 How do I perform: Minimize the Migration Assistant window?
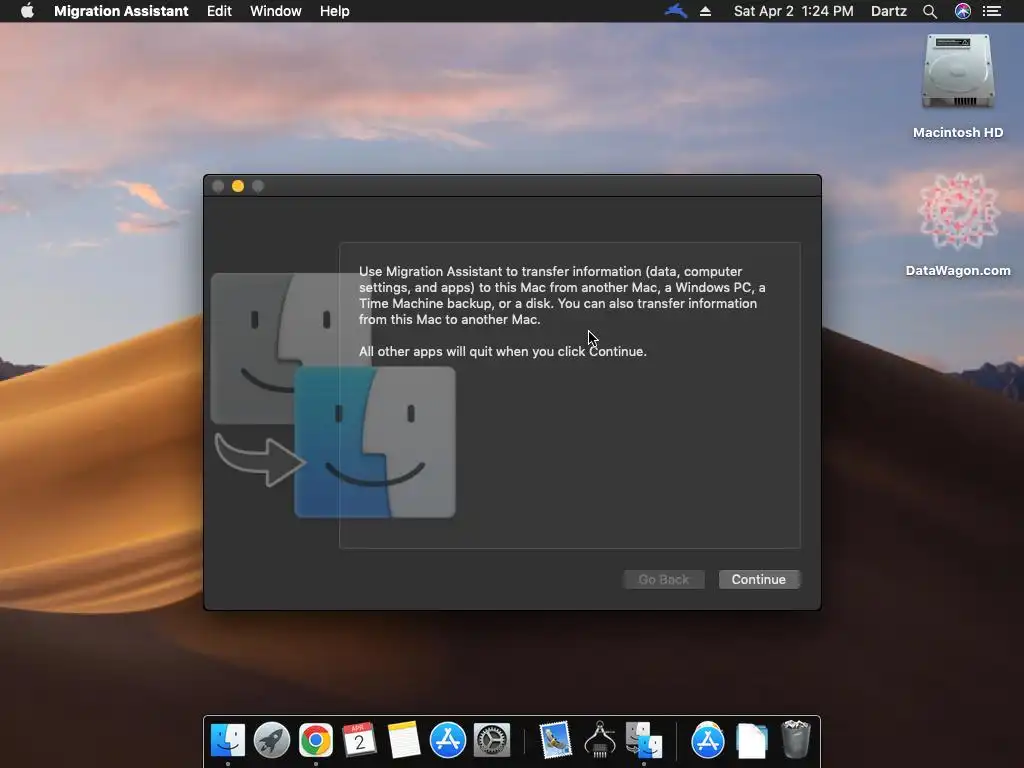[x=238, y=186]
